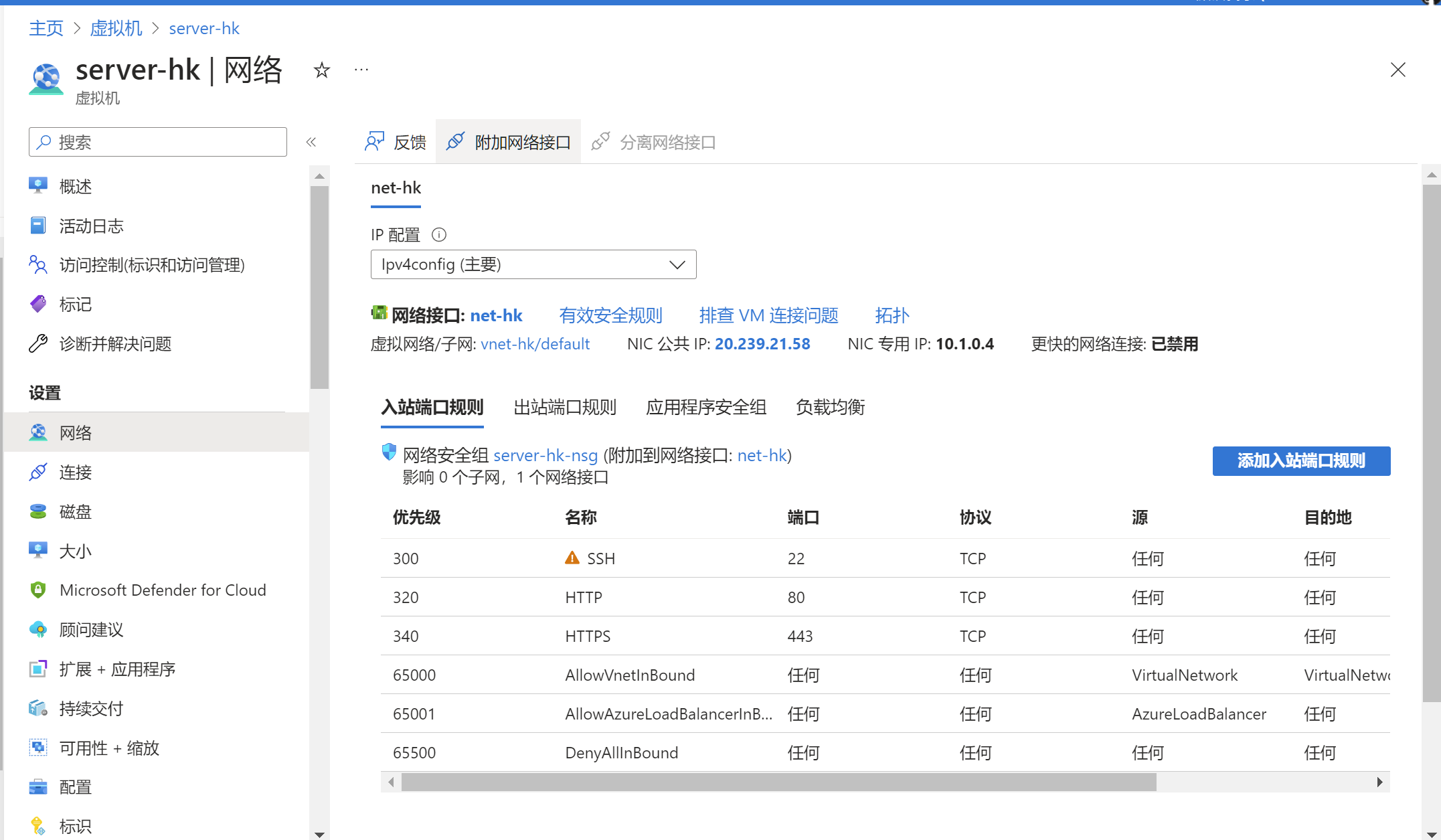This screenshot has height=840, width=1441.
Task: Click the 添加入站端口规则 button
Action: 1300,460
